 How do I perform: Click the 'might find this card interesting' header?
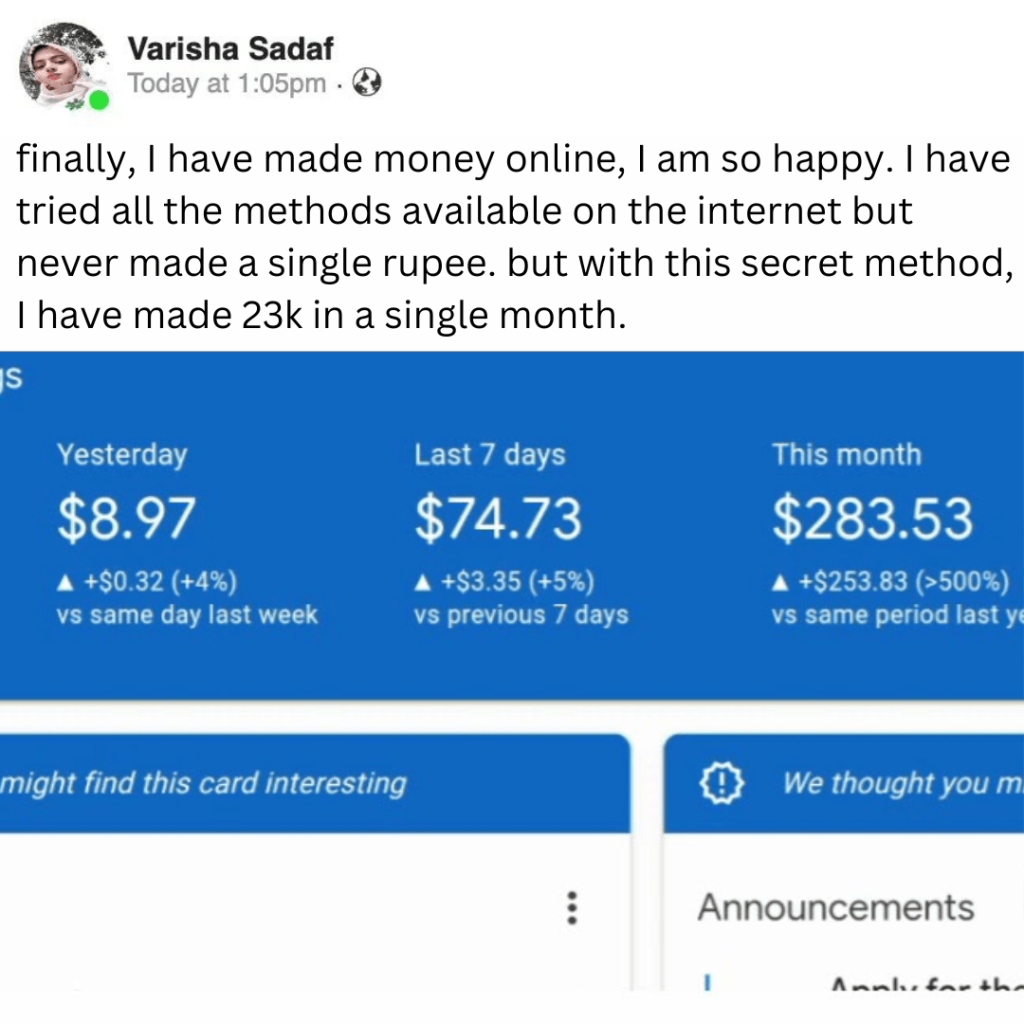click(x=204, y=783)
